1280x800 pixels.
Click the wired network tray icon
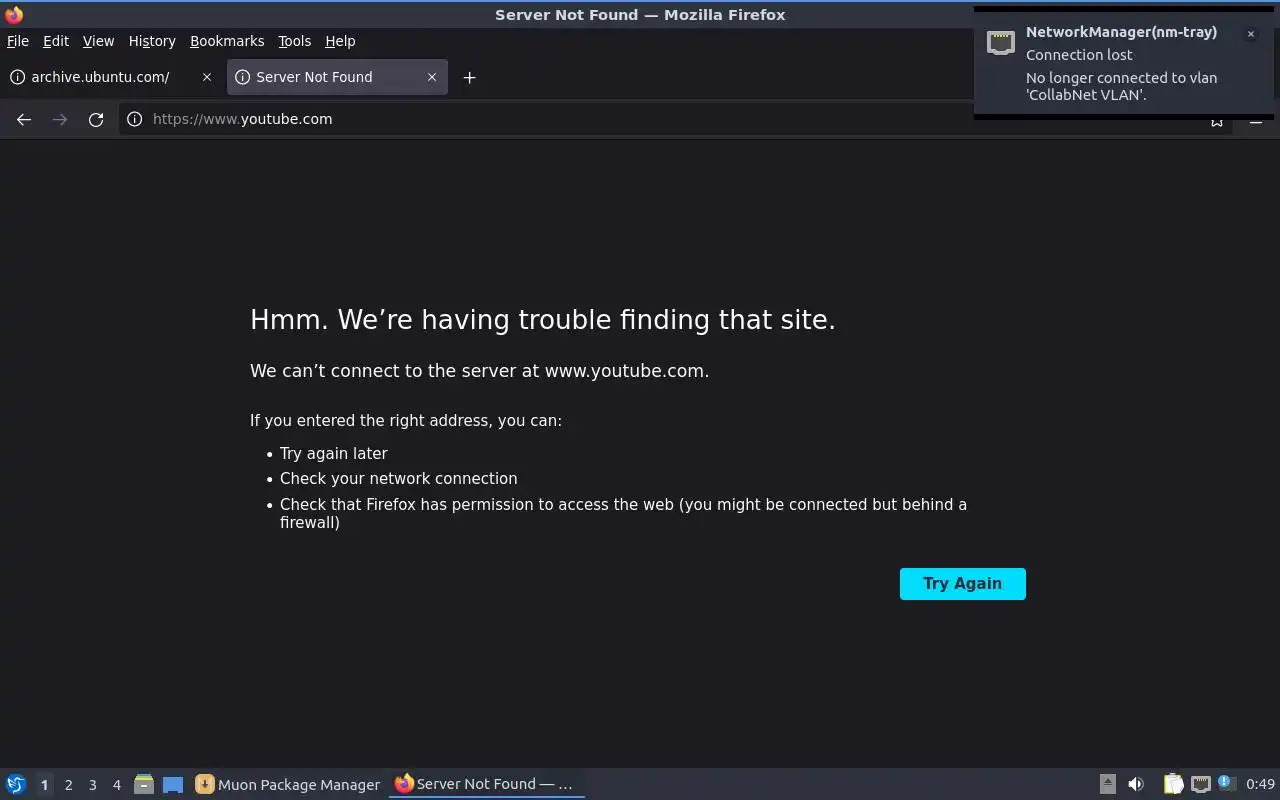[1201, 784]
